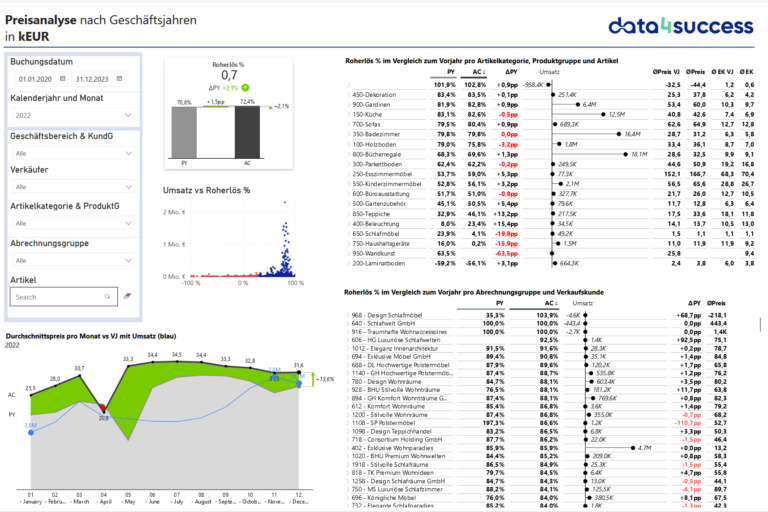Expand the 700-Sofas row
The height and width of the screenshot is (512, 768).
[349, 124]
